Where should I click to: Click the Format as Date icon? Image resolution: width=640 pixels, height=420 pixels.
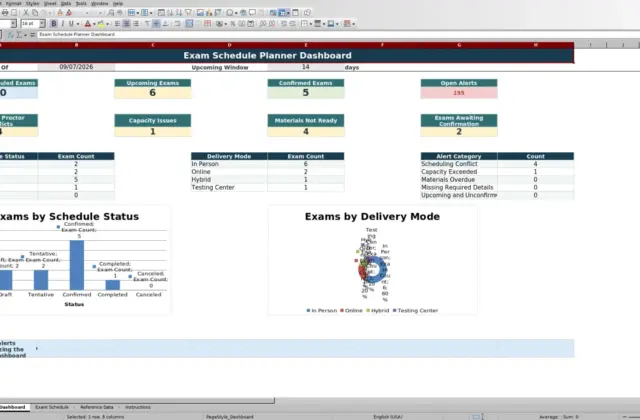pos(251,24)
